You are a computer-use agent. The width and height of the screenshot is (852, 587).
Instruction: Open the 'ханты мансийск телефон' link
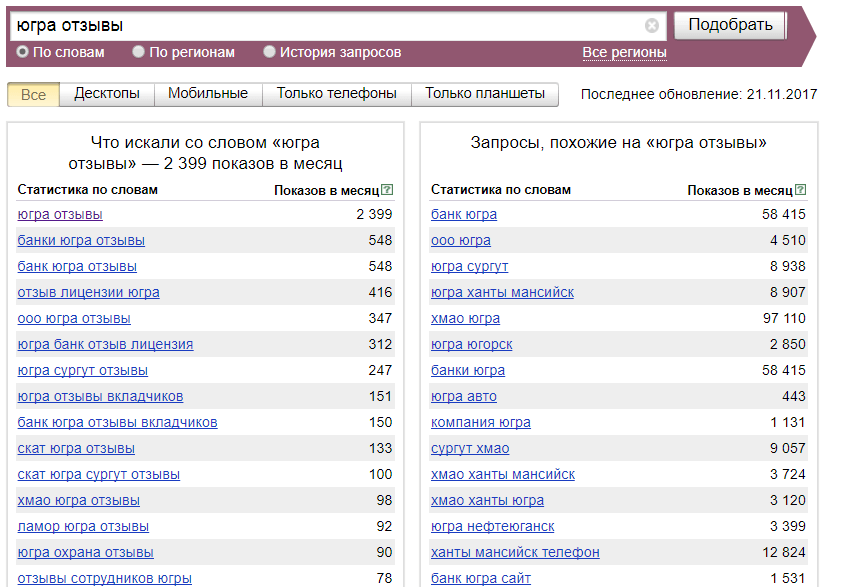[x=515, y=553]
